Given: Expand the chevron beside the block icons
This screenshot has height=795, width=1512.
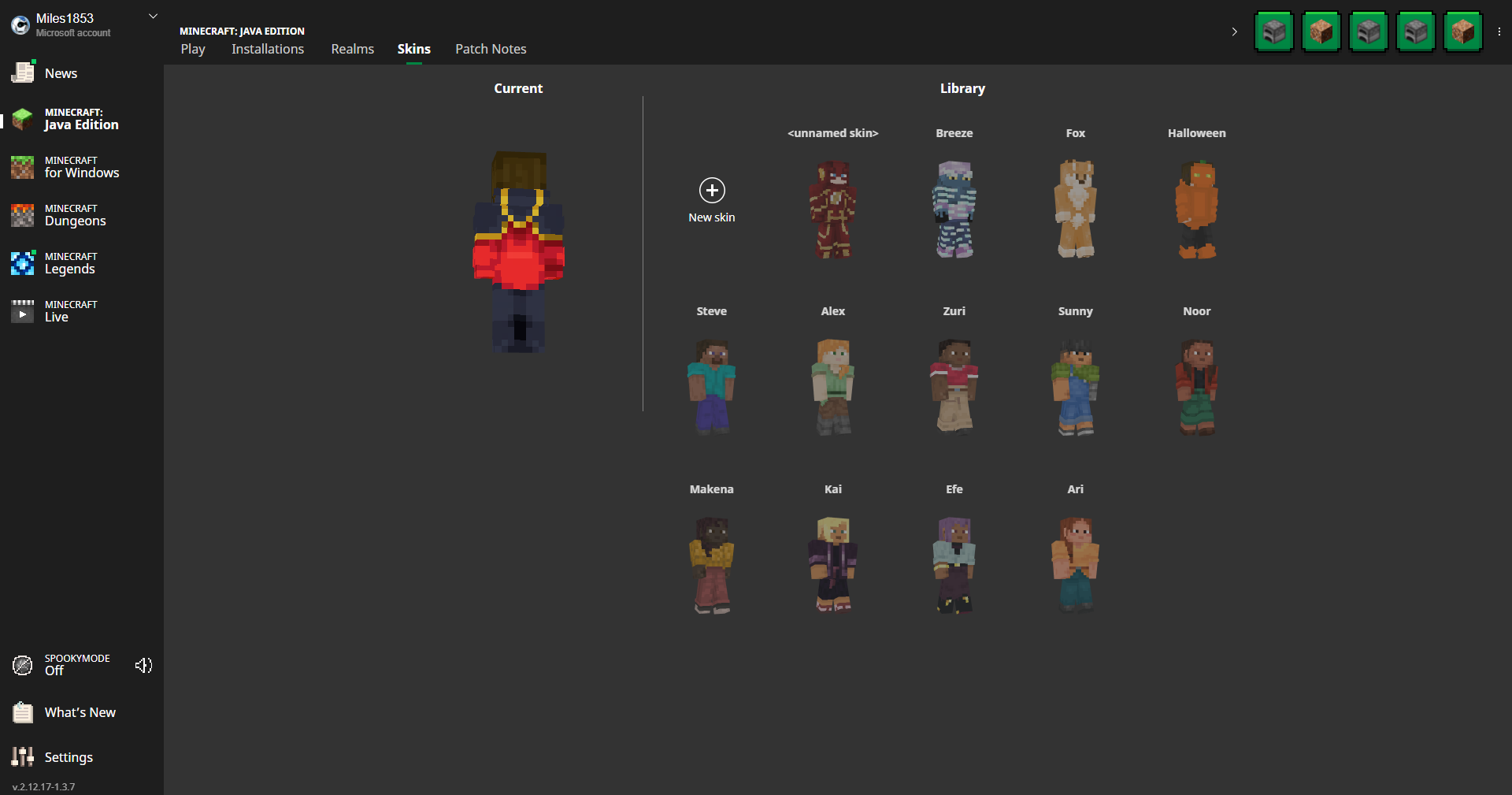Looking at the screenshot, I should [x=1234, y=32].
